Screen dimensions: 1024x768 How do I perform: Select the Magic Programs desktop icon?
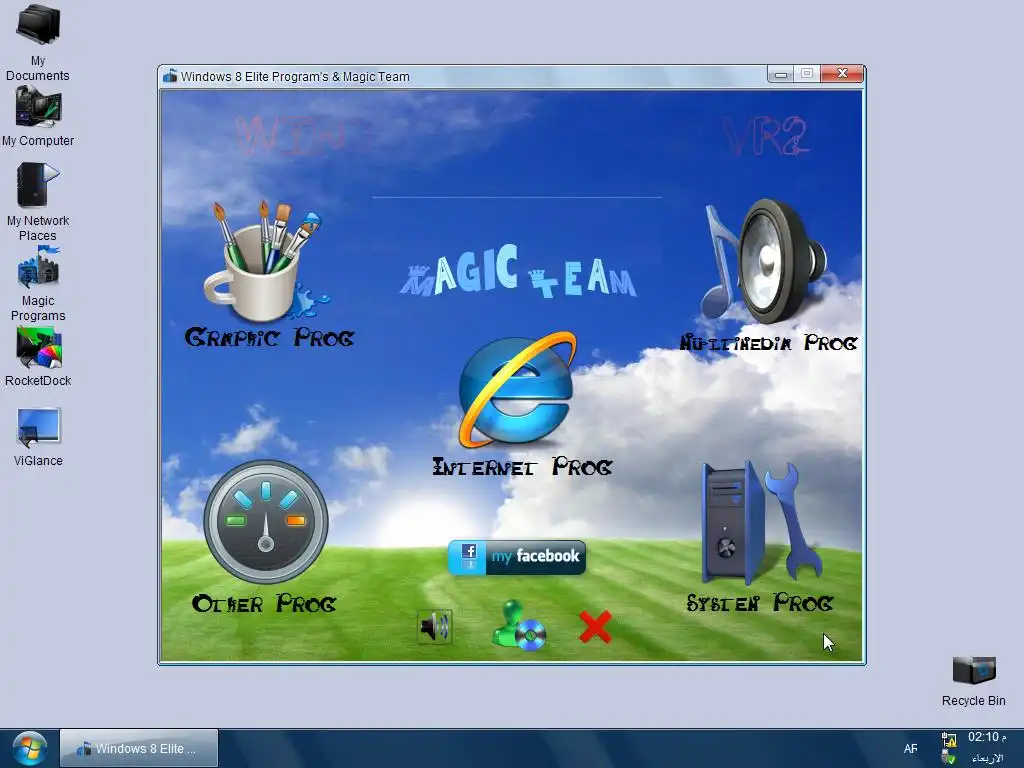38,283
